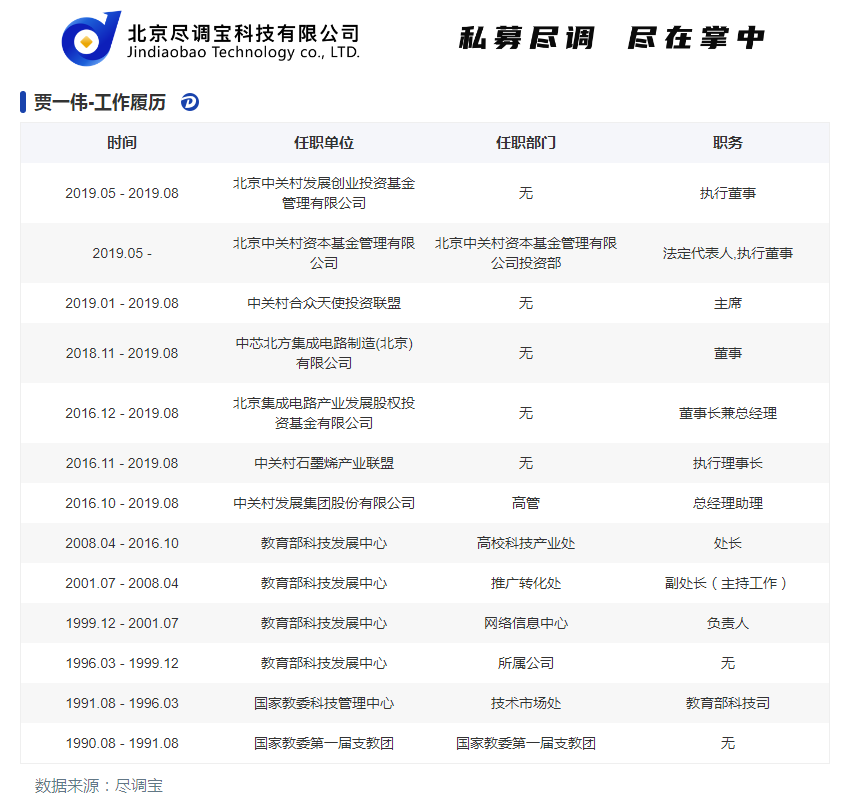The image size is (850, 805).
Task: Click the 职务 column header
Action: [727, 143]
